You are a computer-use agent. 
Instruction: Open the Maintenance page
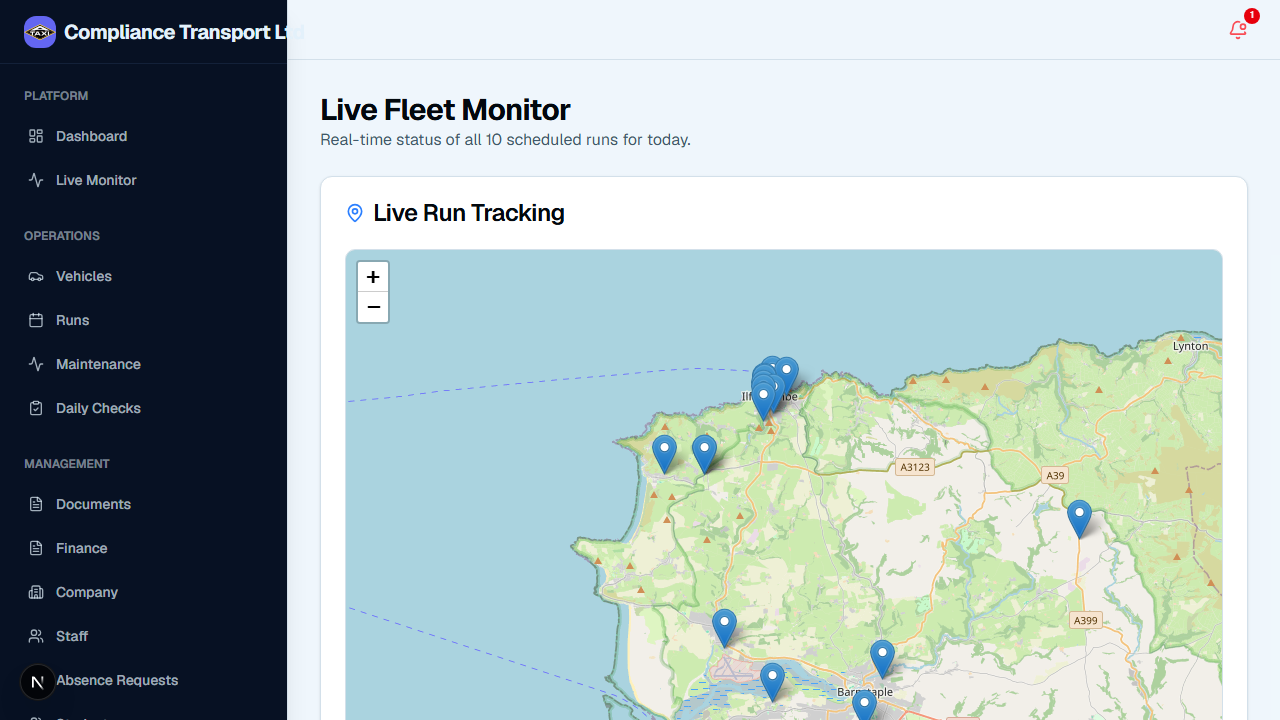pyautogui.click(x=143, y=364)
